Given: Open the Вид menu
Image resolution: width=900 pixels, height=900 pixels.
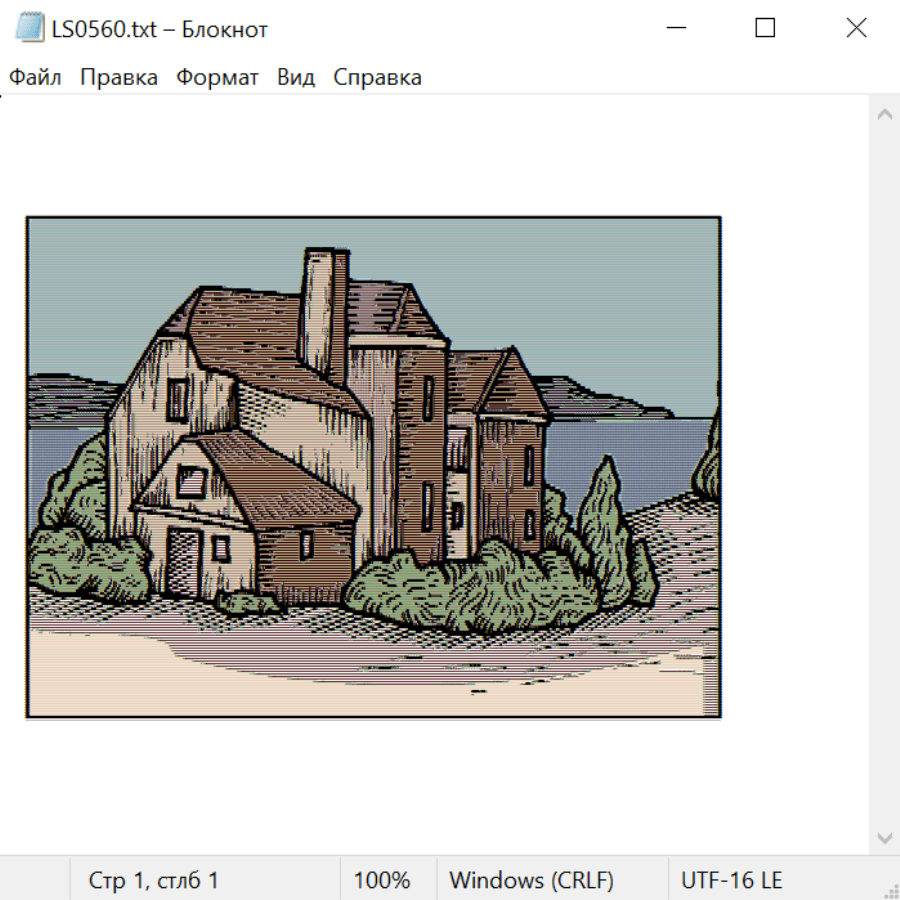Looking at the screenshot, I should (x=295, y=78).
